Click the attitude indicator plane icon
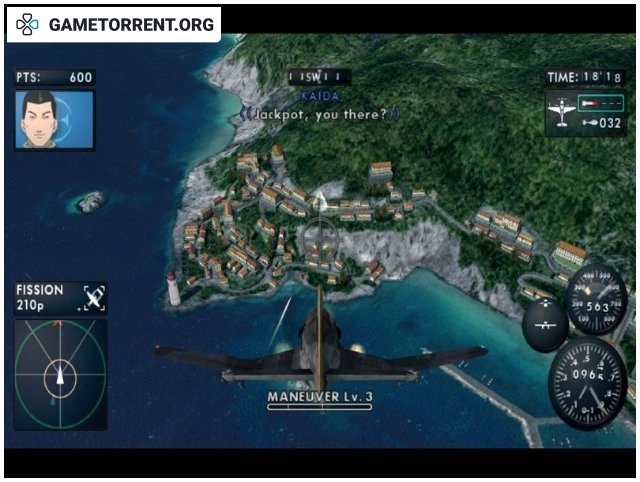 [545, 324]
